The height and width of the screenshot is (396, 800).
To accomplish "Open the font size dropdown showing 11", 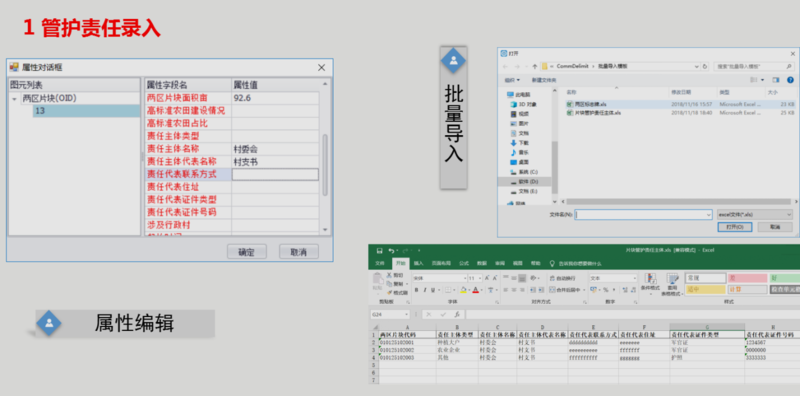I will [x=480, y=278].
